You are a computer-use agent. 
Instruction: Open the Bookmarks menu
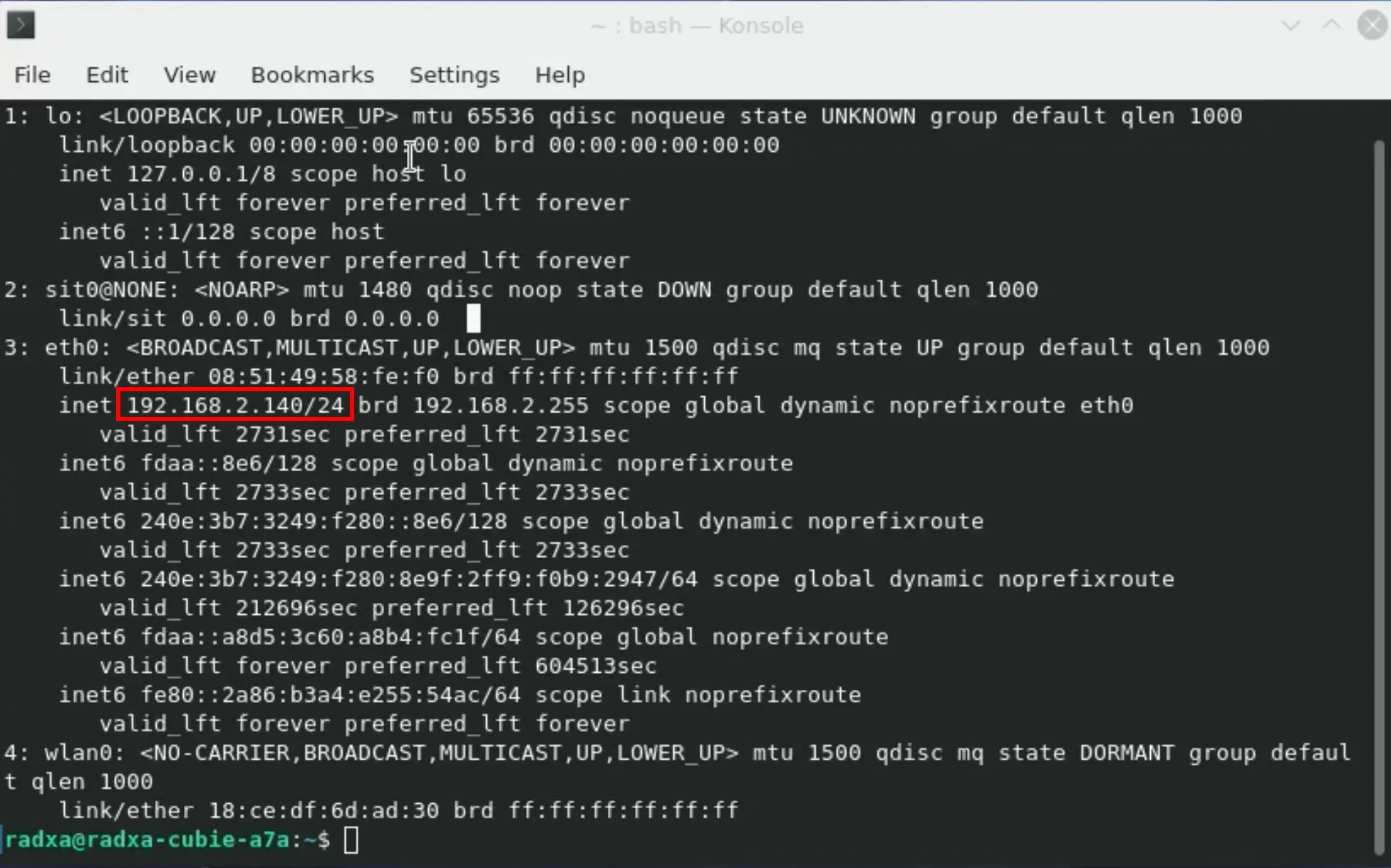point(313,75)
